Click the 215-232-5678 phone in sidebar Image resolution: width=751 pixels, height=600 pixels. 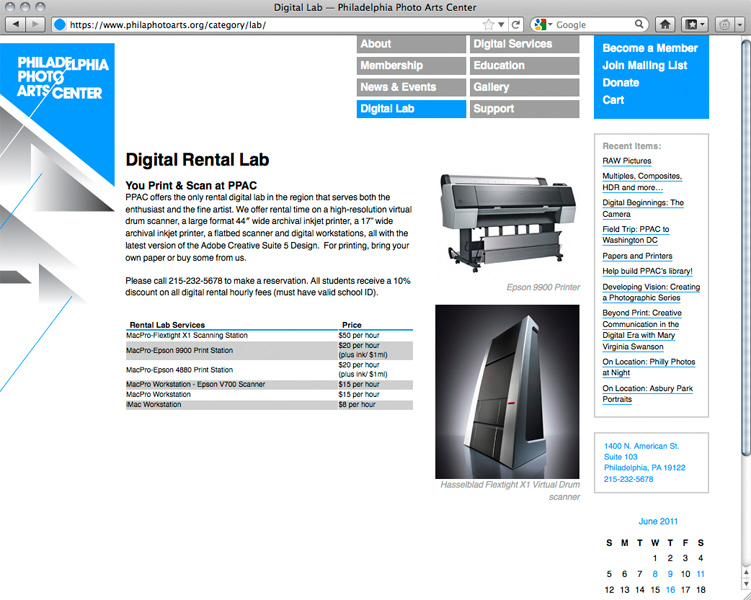[x=628, y=479]
